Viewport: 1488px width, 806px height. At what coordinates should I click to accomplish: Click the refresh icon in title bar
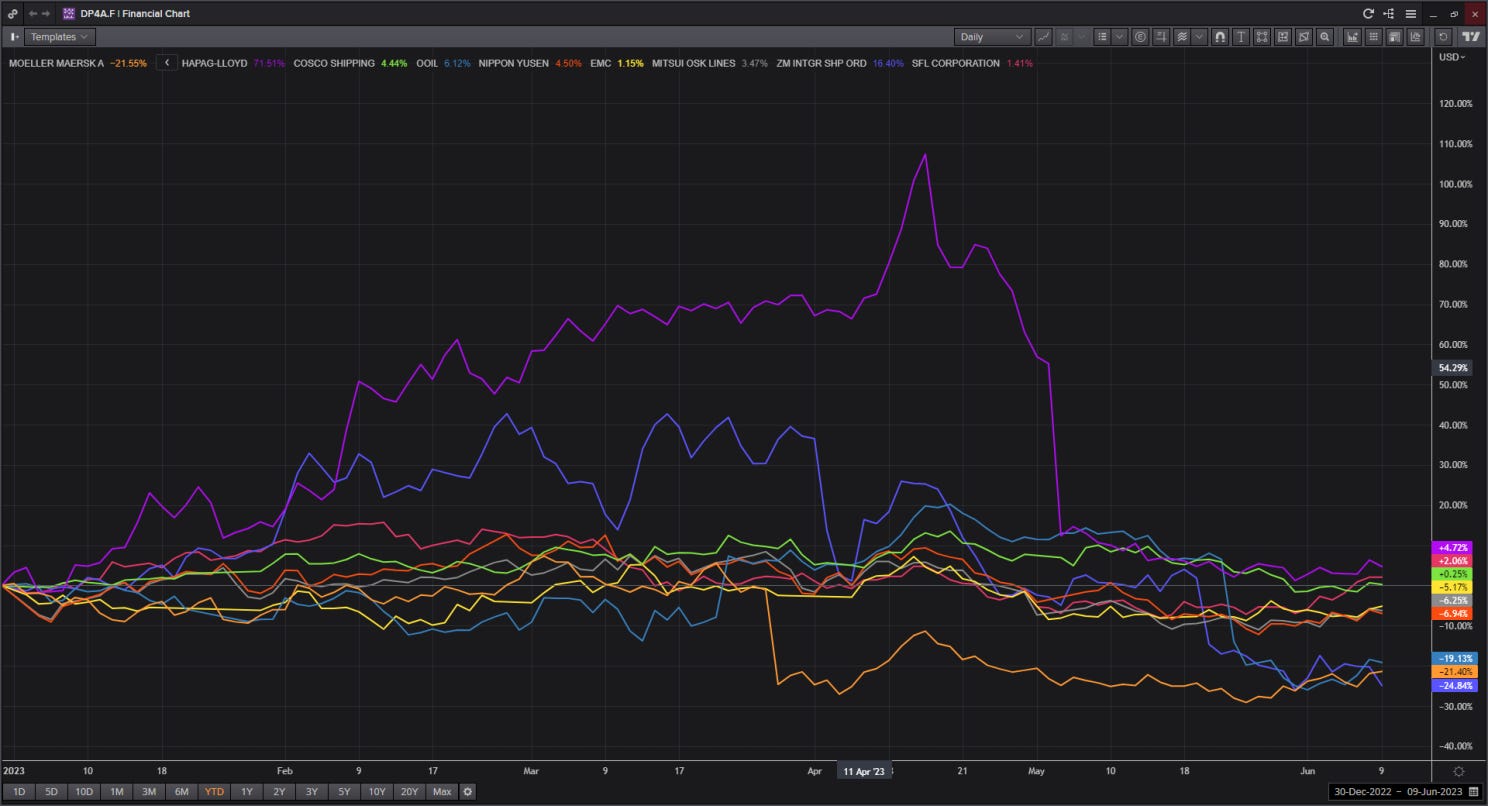point(1369,14)
